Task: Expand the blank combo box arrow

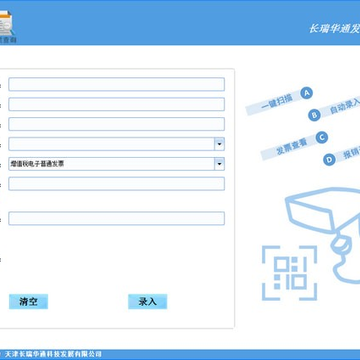Action: (x=219, y=144)
